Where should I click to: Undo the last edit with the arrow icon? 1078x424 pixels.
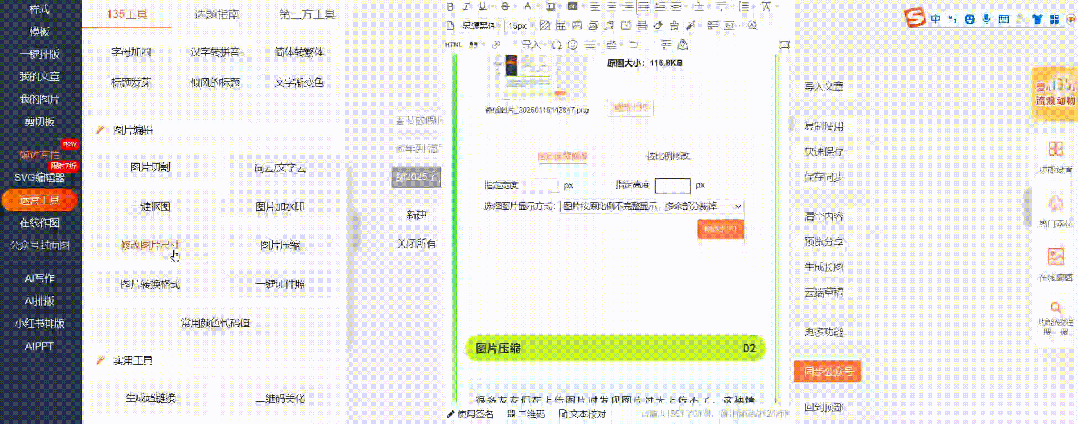coord(634,45)
